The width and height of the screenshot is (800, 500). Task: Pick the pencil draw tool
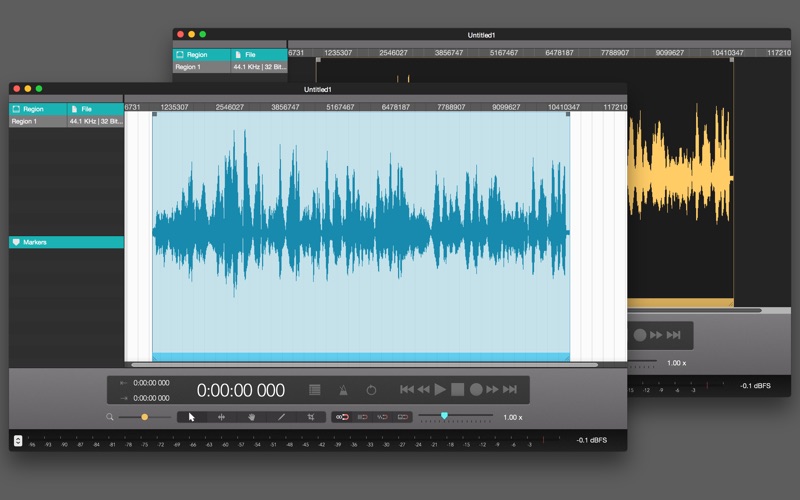click(281, 417)
